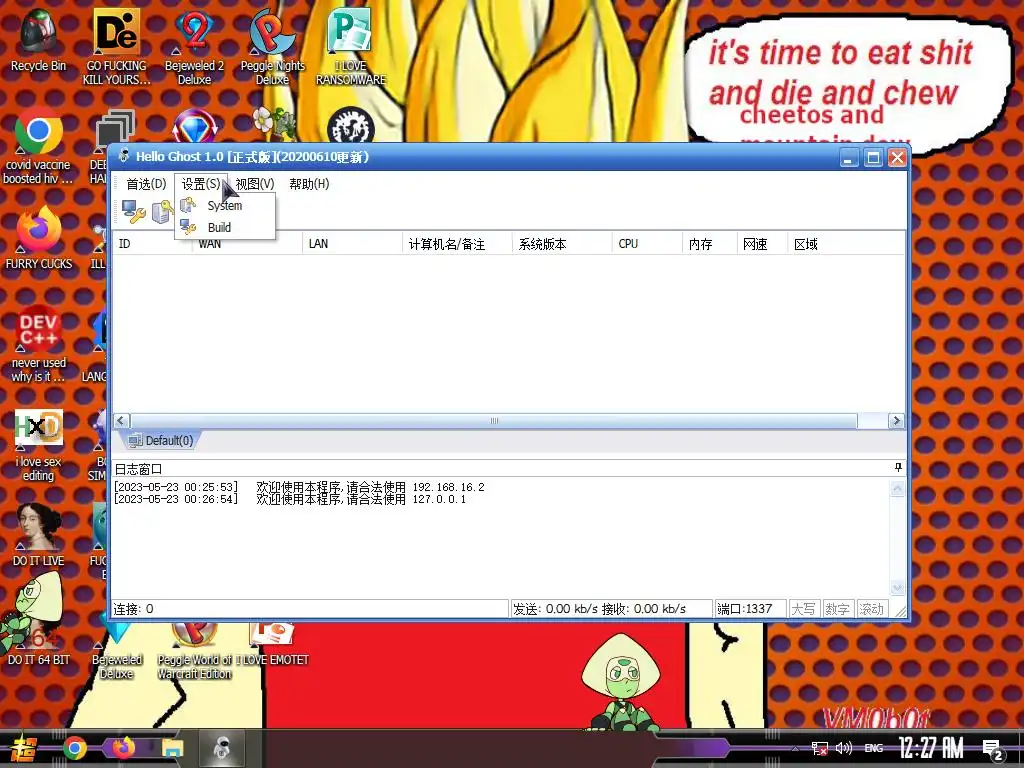1024x768 pixels.
Task: Sort by the 网速 column header
Action: (x=762, y=244)
